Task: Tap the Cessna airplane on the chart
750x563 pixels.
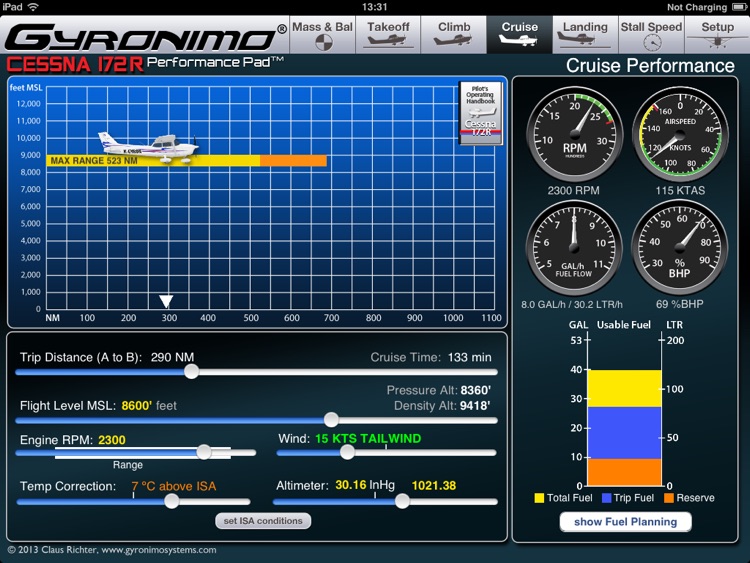Action: coord(148,147)
